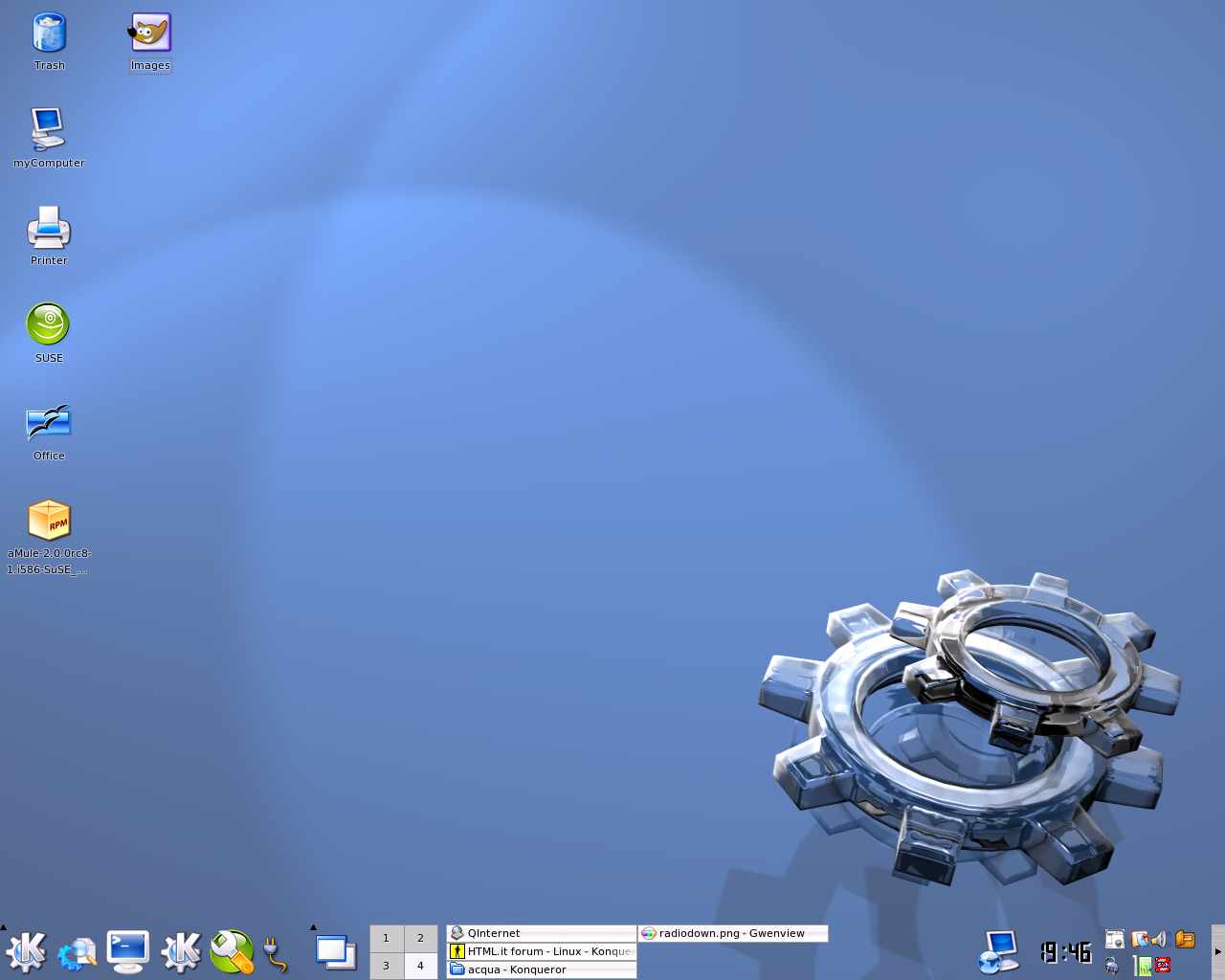This screenshot has width=1225, height=980.
Task: Switch to virtual desktop 2
Action: tap(420, 938)
